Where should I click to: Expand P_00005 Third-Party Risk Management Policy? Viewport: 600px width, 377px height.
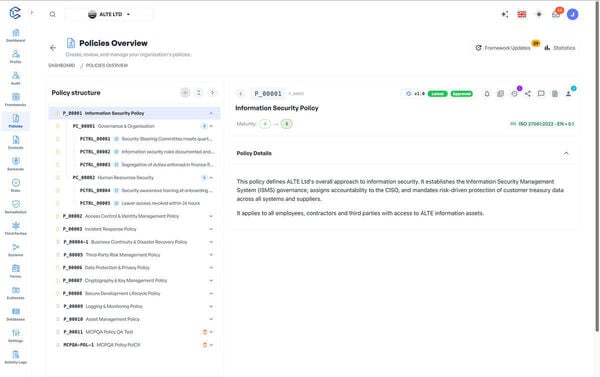click(x=211, y=255)
